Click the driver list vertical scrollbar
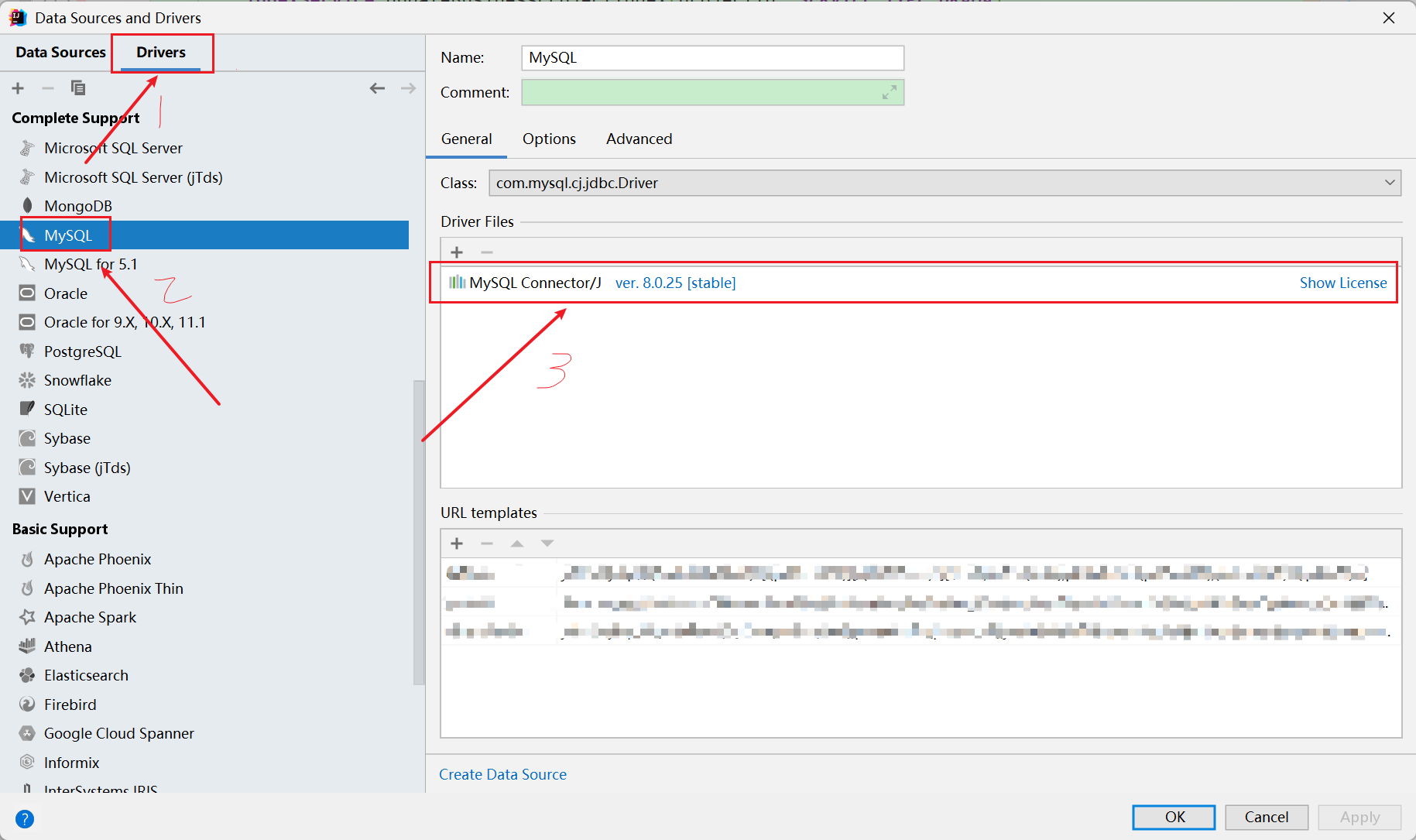1416x840 pixels. tap(419, 532)
